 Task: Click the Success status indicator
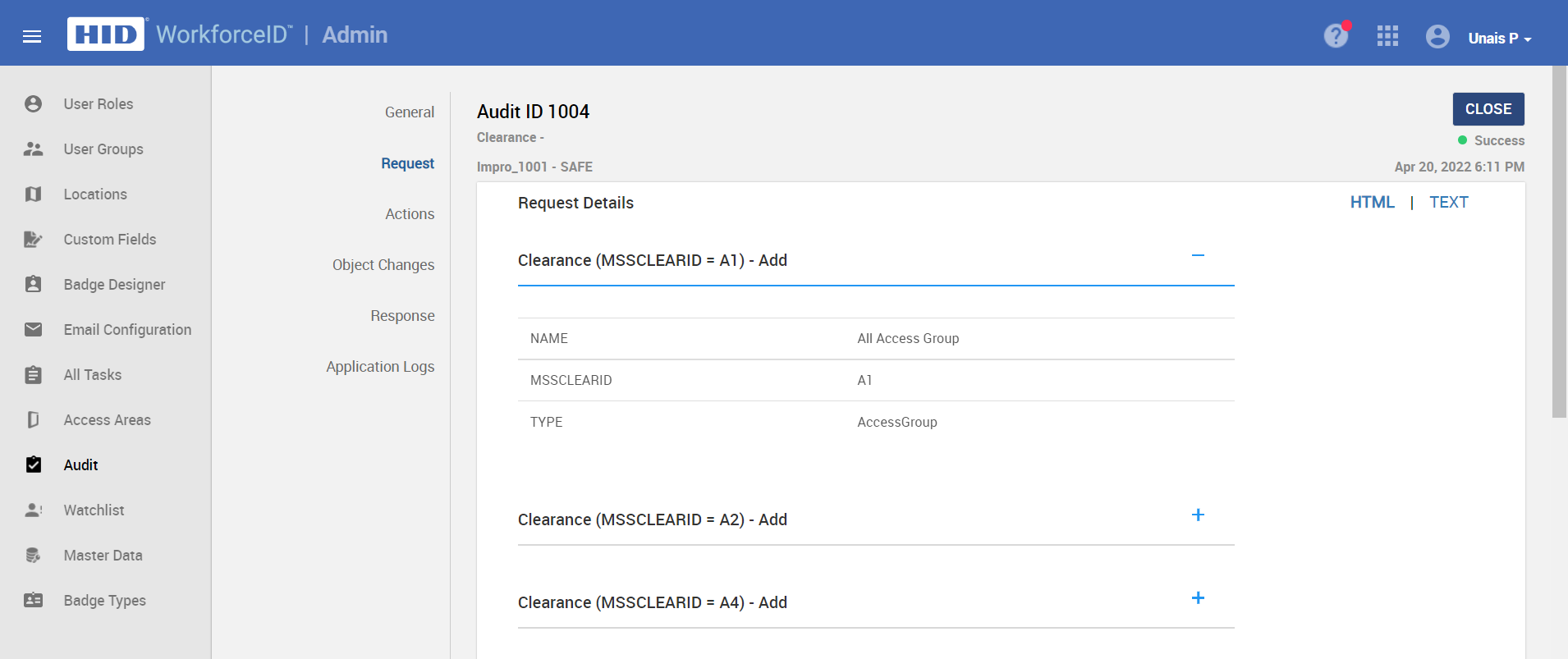(1491, 140)
